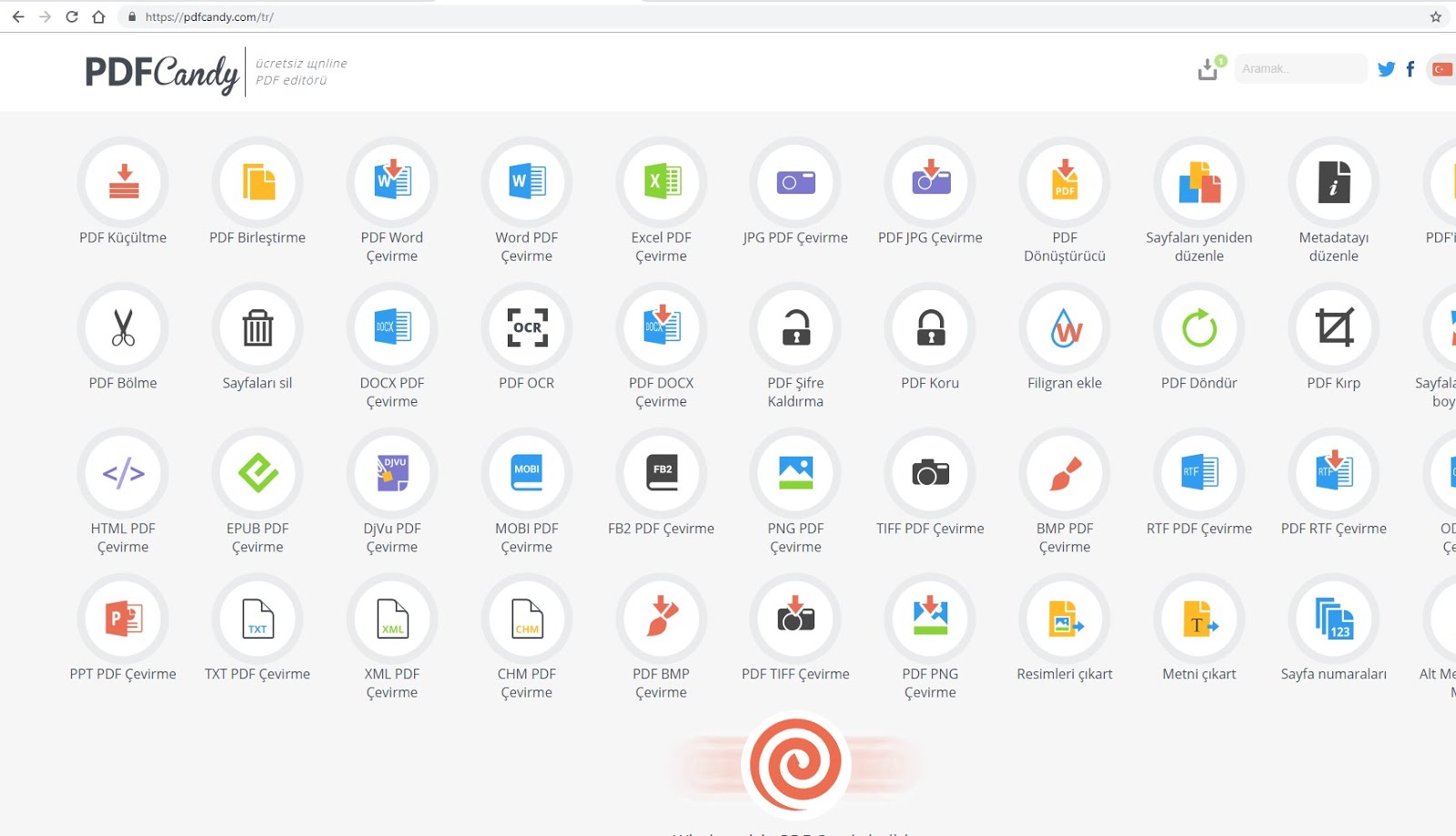Click the 'PDF Birleştirme' label text

coord(258,237)
